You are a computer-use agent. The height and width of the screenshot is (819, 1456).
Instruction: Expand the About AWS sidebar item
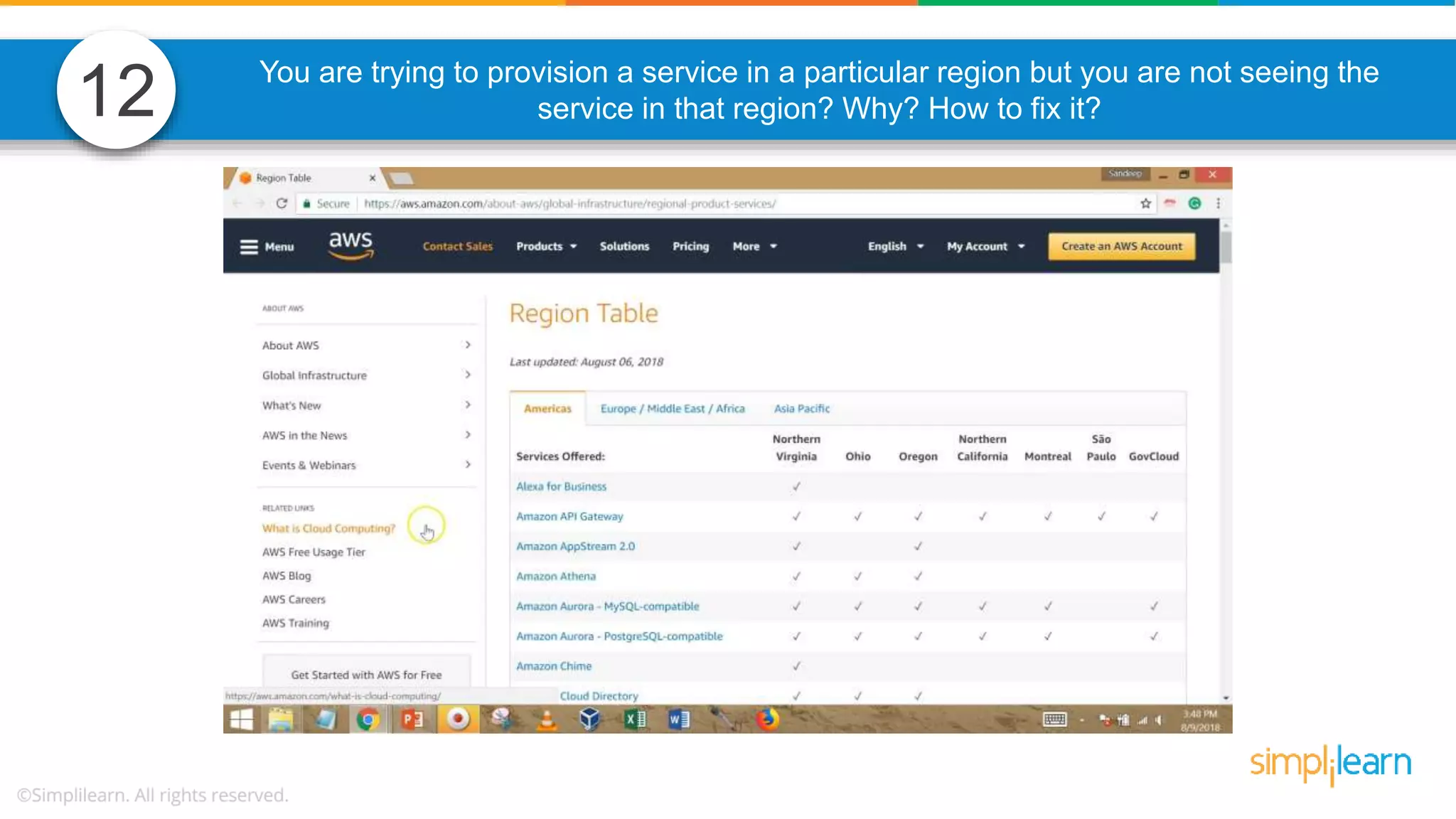tap(366, 345)
